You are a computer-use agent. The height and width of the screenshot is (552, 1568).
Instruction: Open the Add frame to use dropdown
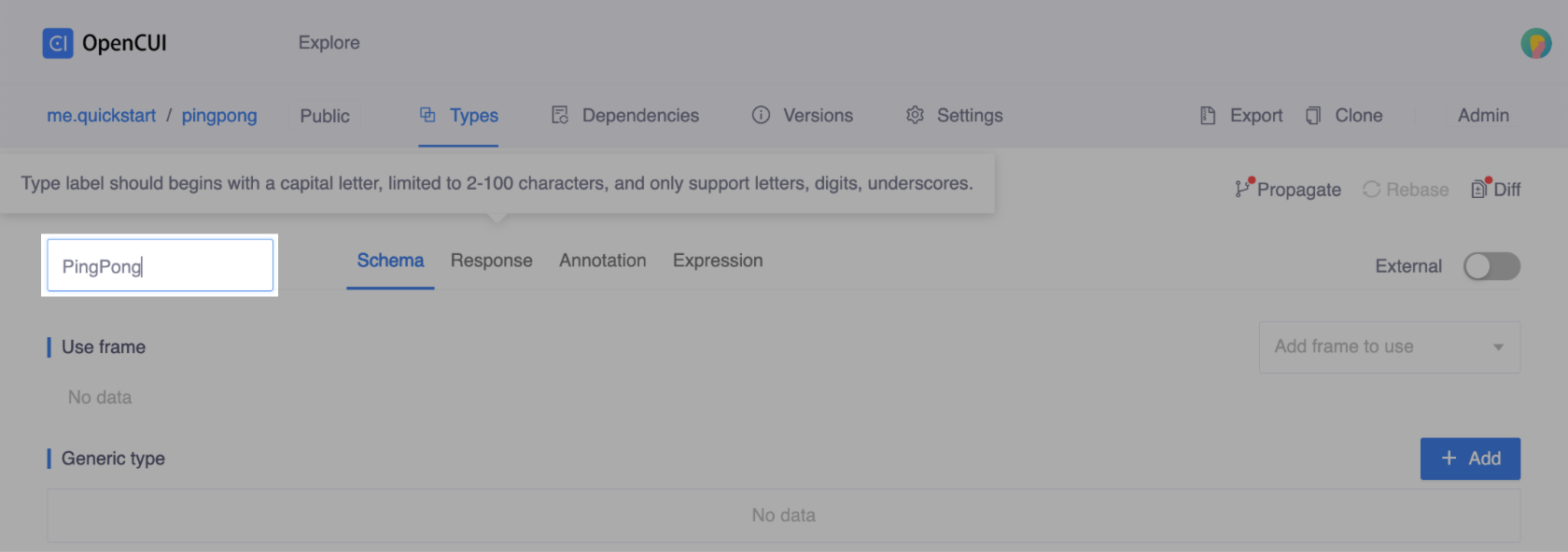tap(1372, 347)
